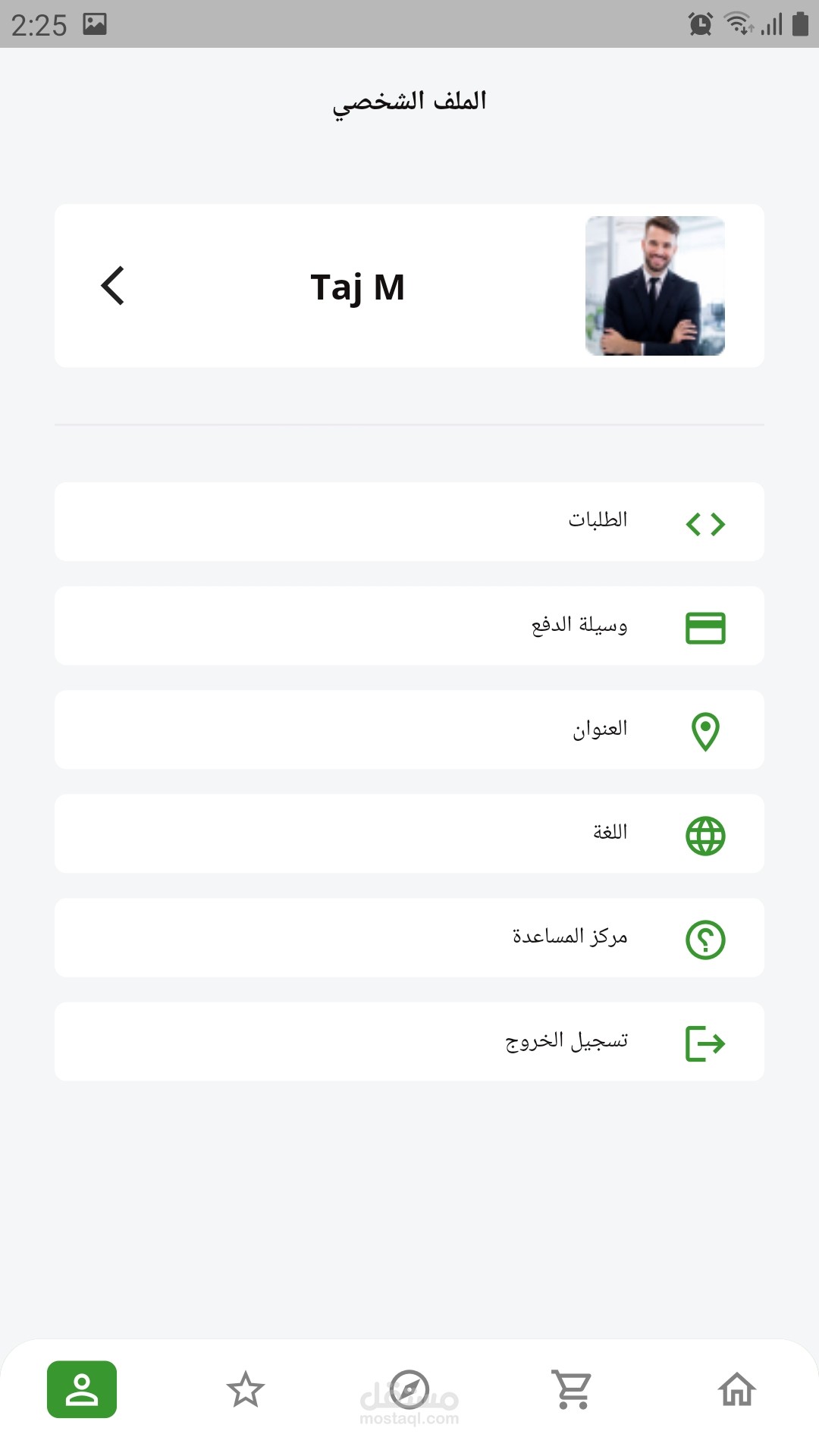819x1456 pixels.
Task: Tap the green orders code-brackets icon
Action: [705, 524]
